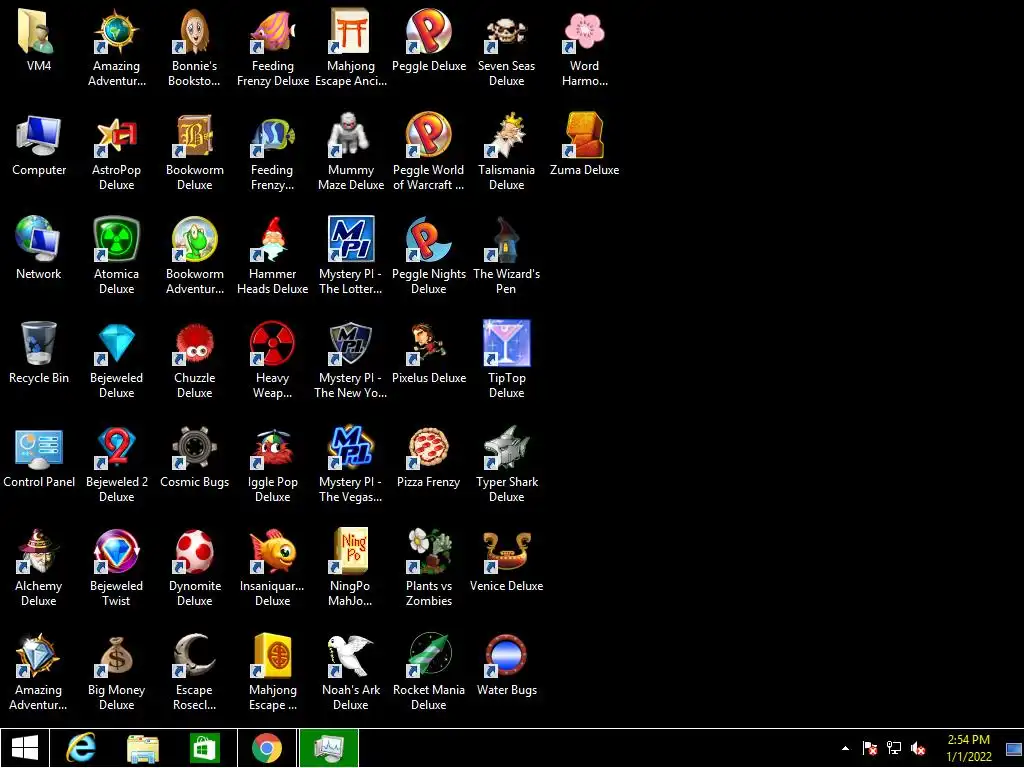Screen dimensions: 1024x768
Task: Select Mahjong Escape yellow tile icon
Action: point(272,655)
